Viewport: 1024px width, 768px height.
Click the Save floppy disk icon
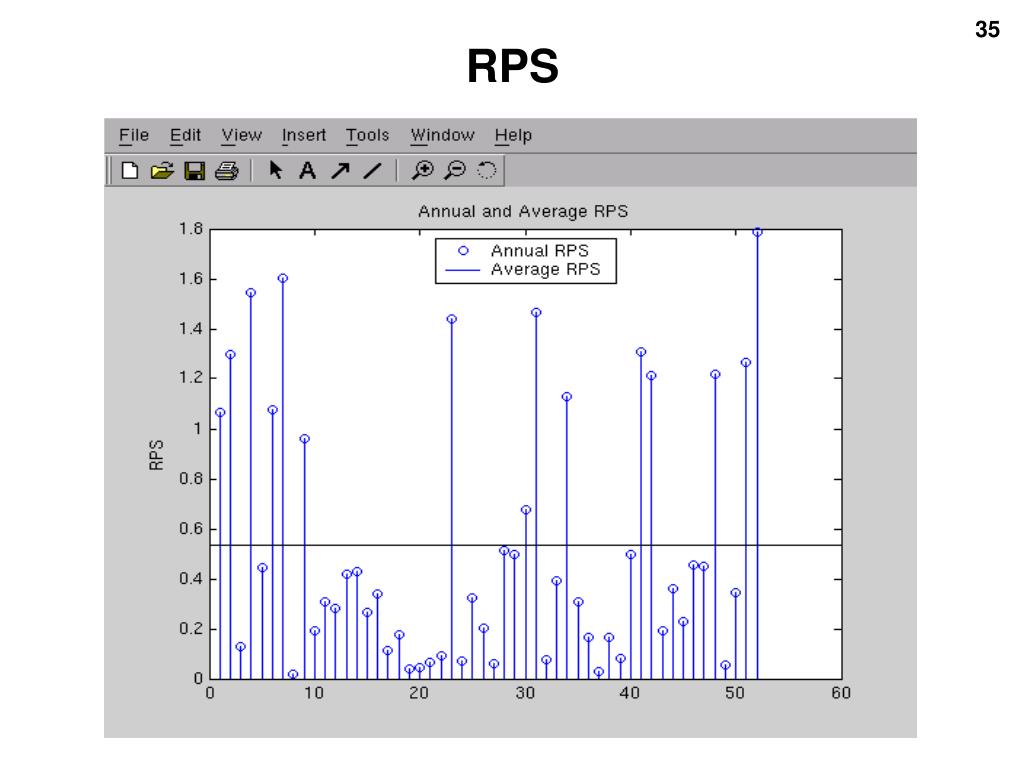coord(195,171)
